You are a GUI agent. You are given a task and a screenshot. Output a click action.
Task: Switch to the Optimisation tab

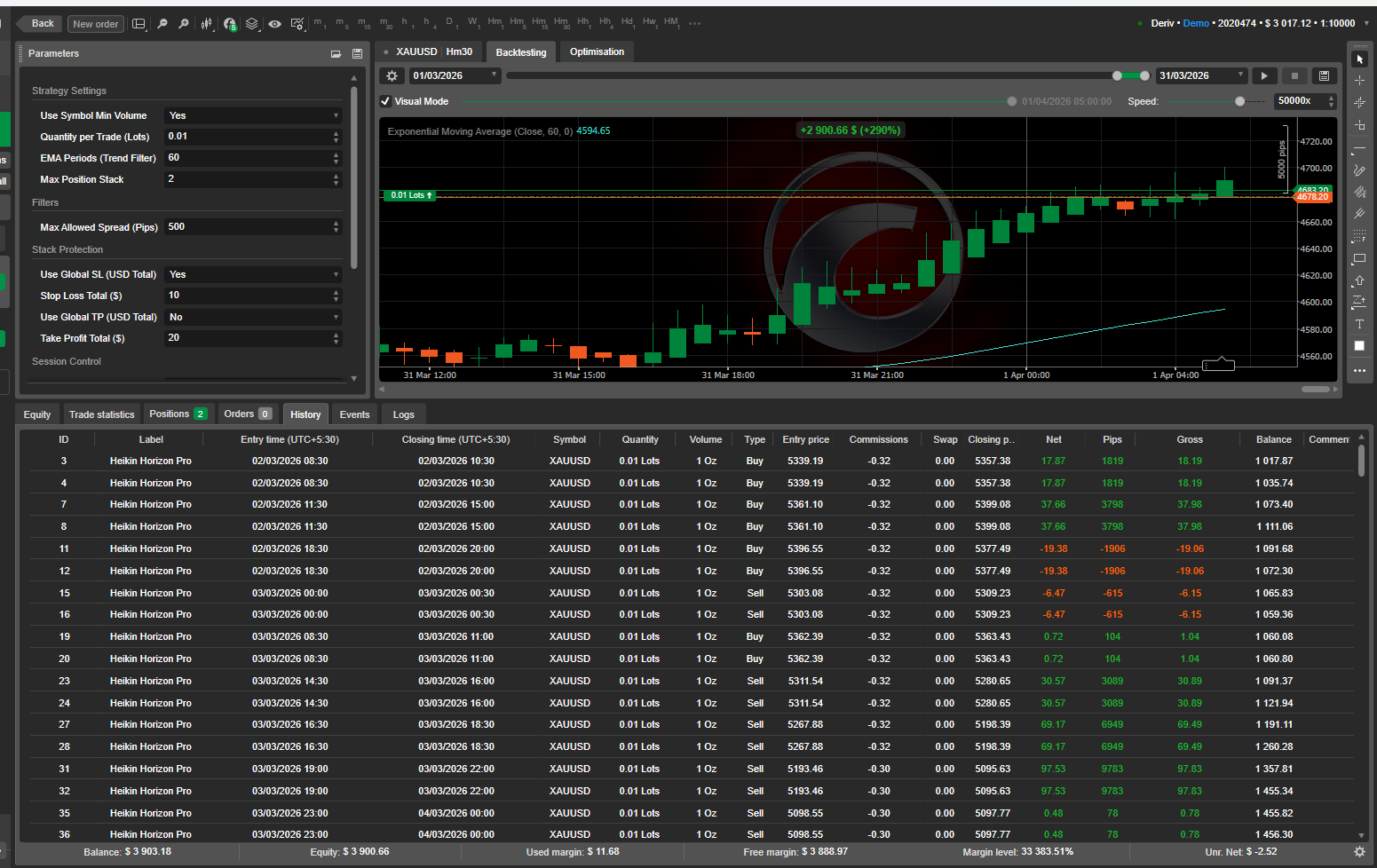597,52
